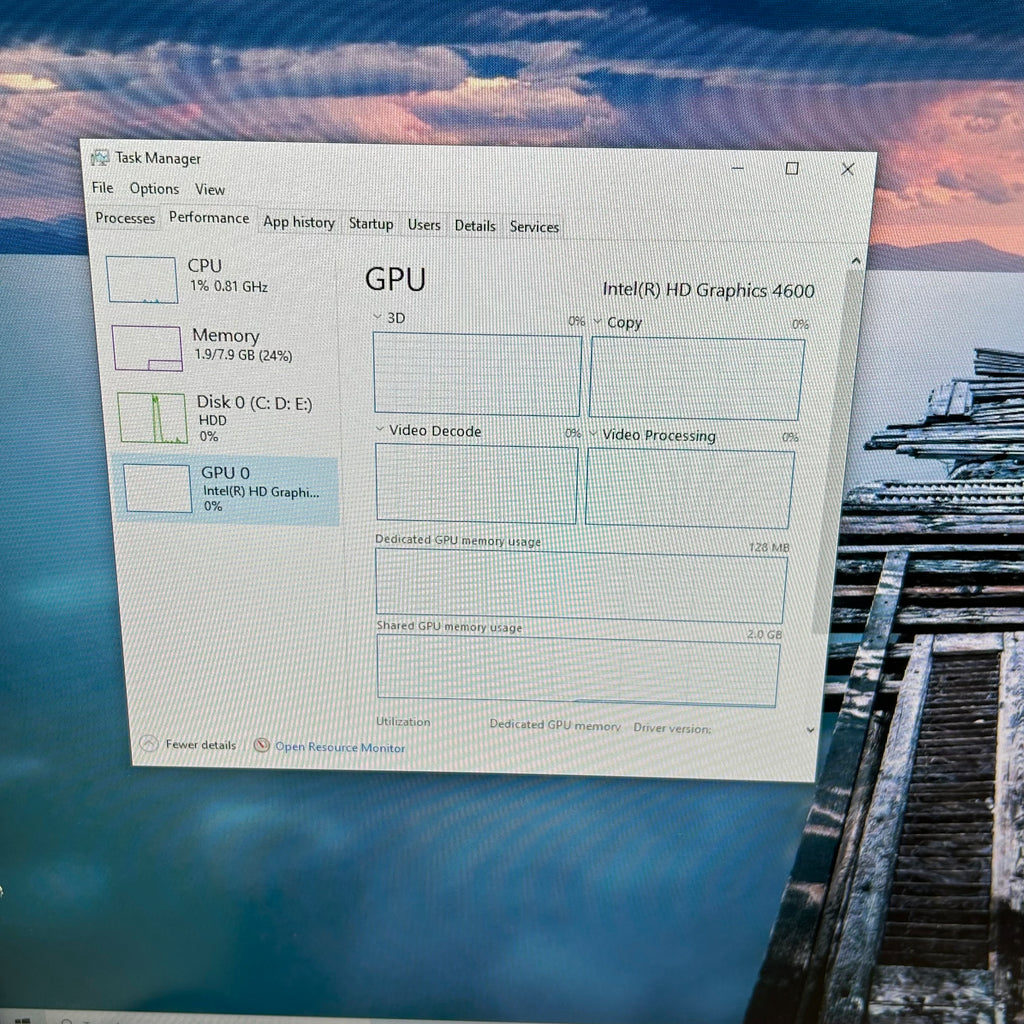The image size is (1024, 1024).
Task: Select Disk 0 (C: D: E:) entry
Action: click(x=227, y=418)
